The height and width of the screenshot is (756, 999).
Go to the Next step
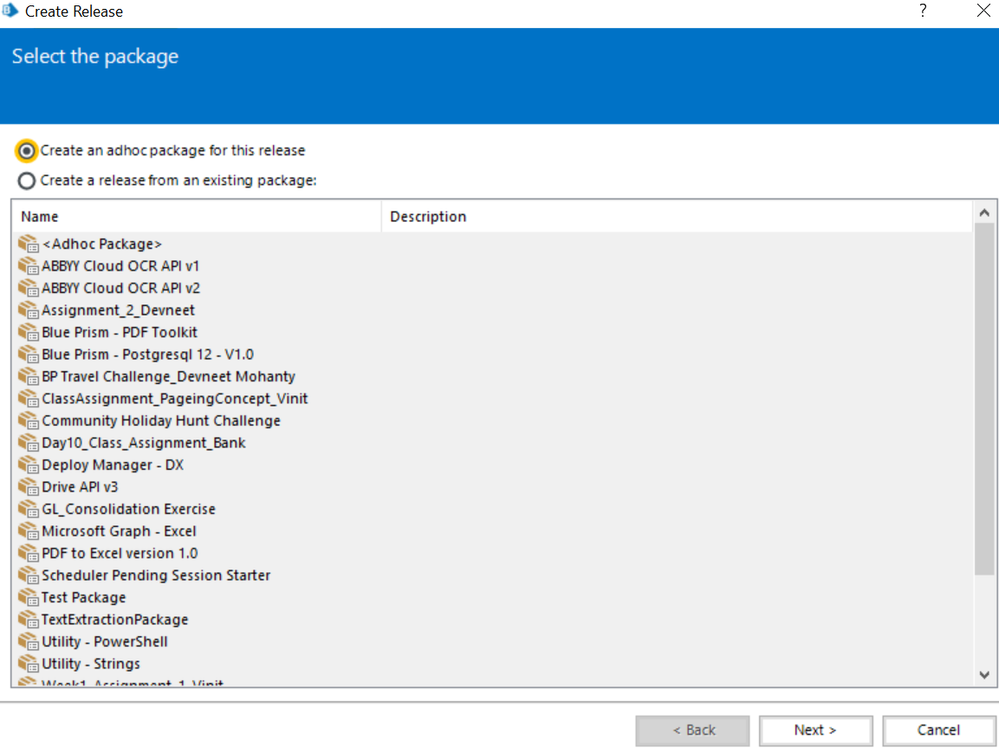click(x=816, y=731)
